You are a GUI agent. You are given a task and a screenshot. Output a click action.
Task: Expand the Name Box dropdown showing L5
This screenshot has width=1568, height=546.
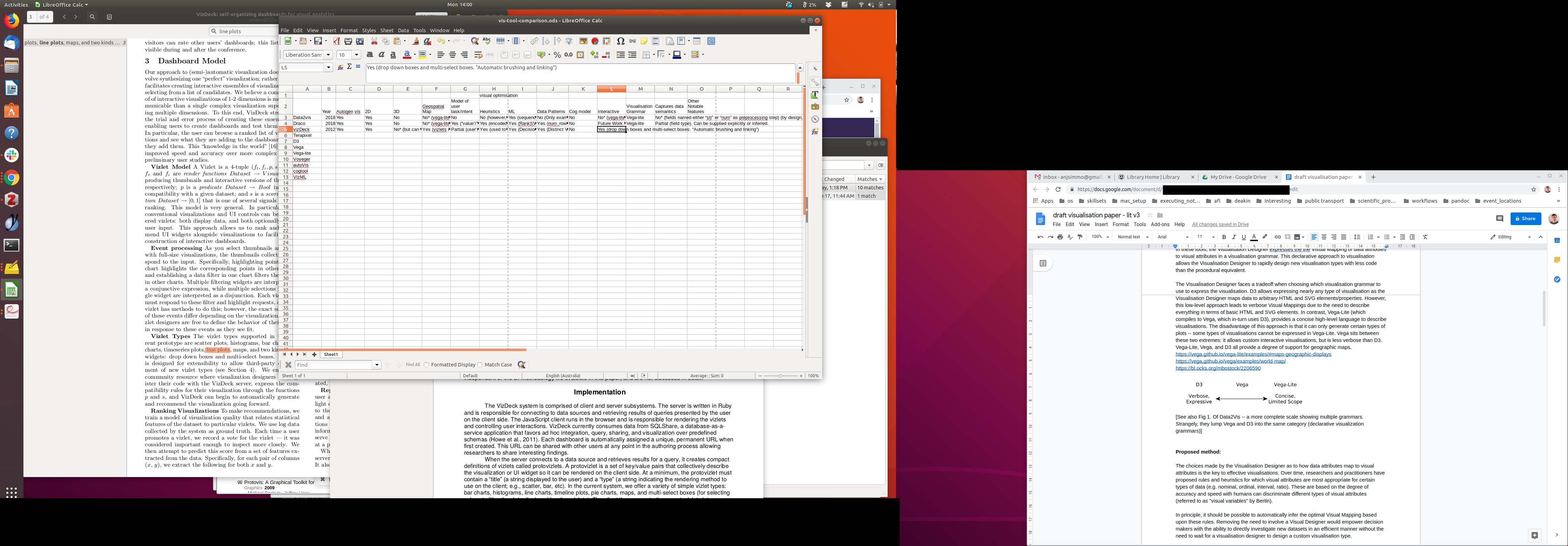pos(329,68)
